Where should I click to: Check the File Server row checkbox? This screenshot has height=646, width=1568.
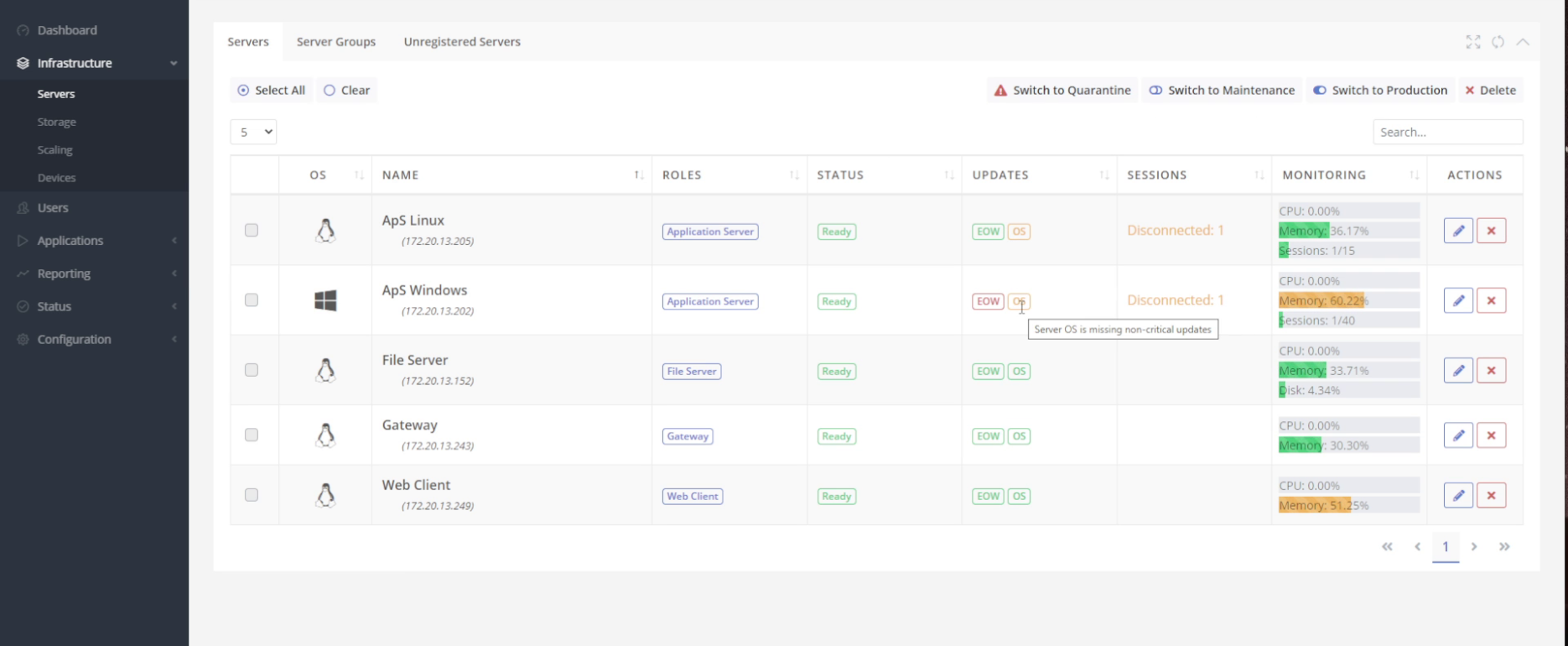pos(252,370)
